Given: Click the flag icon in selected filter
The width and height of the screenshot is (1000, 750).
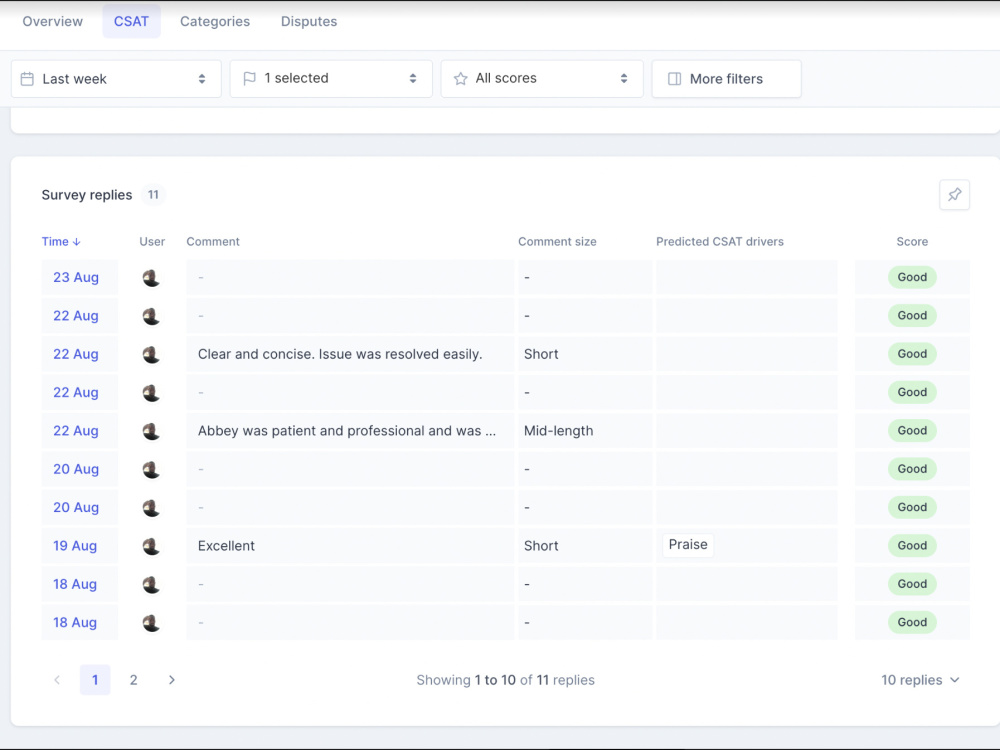Looking at the screenshot, I should (x=249, y=78).
